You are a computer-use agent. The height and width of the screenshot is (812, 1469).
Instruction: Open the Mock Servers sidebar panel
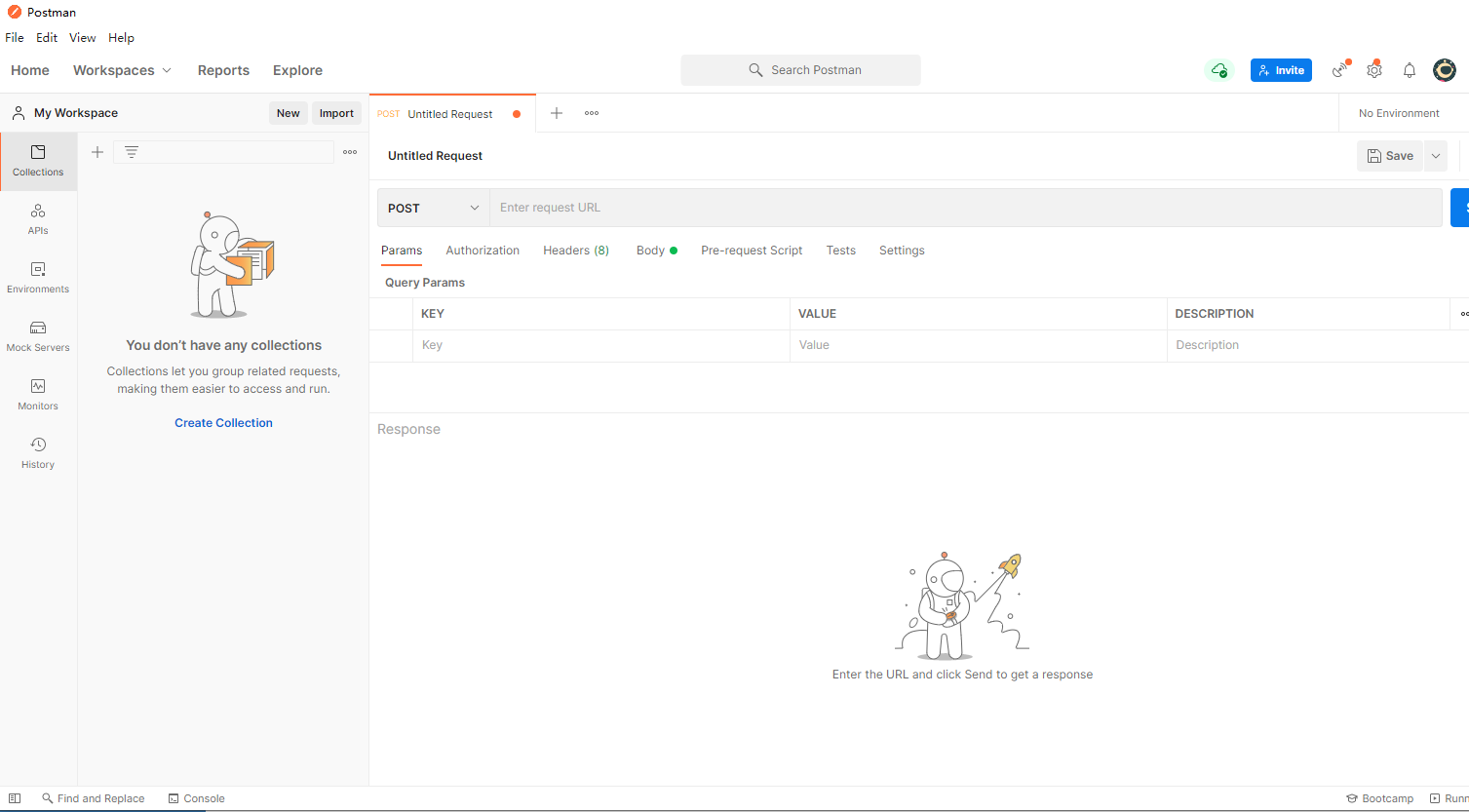(x=38, y=336)
